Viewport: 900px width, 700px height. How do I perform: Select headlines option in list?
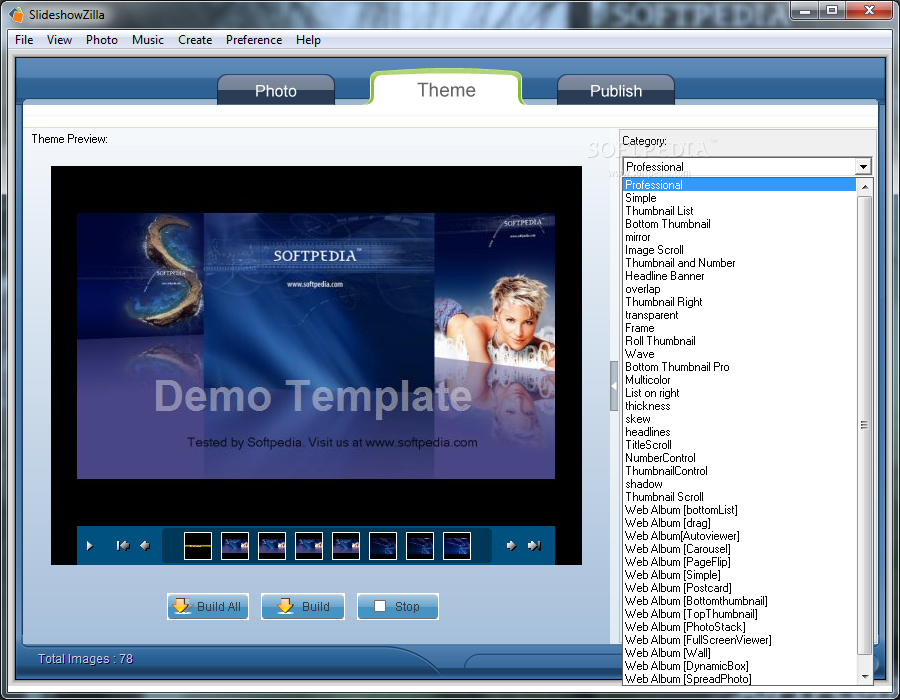pyautogui.click(x=739, y=432)
